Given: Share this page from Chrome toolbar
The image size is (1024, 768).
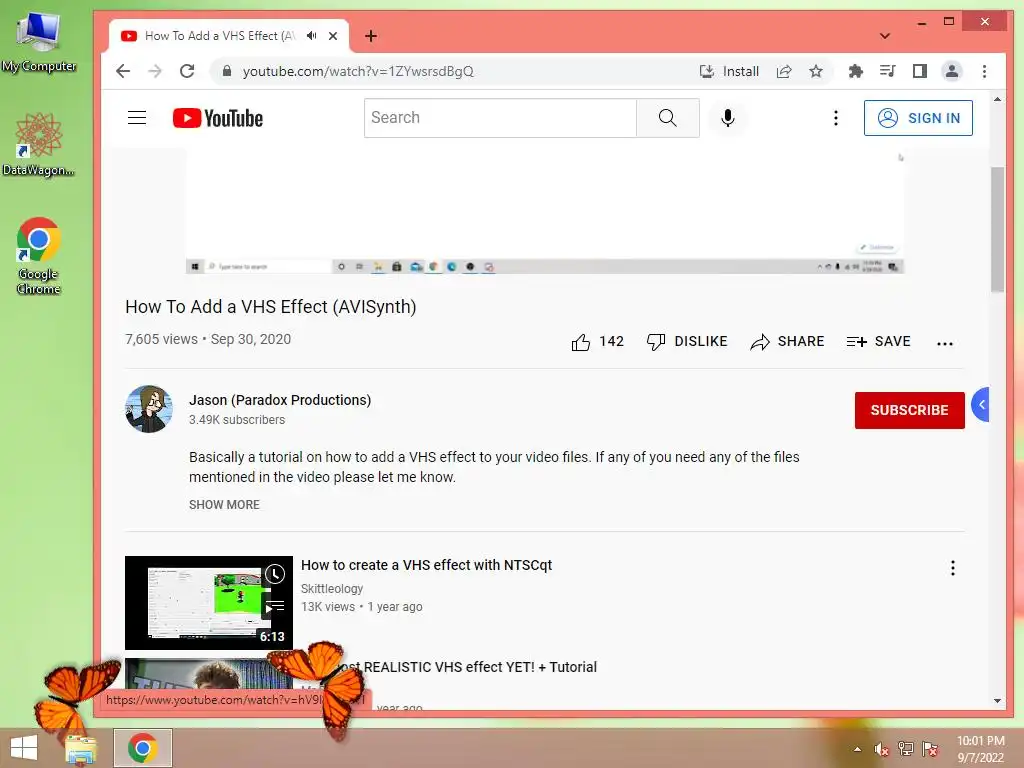Looking at the screenshot, I should (784, 71).
